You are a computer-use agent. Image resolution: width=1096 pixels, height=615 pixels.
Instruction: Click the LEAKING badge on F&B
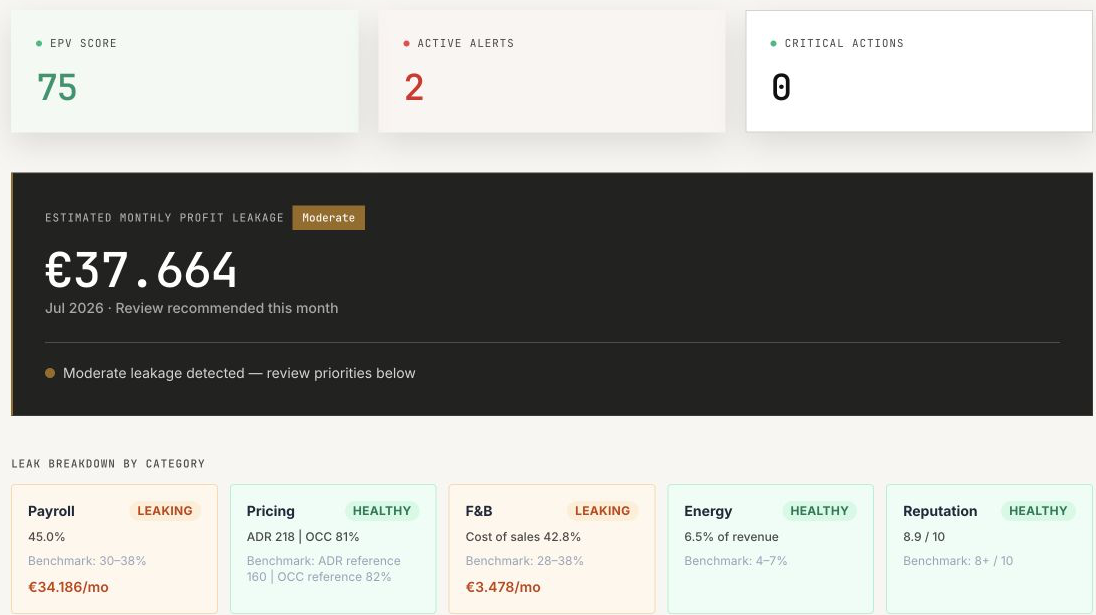(x=603, y=511)
